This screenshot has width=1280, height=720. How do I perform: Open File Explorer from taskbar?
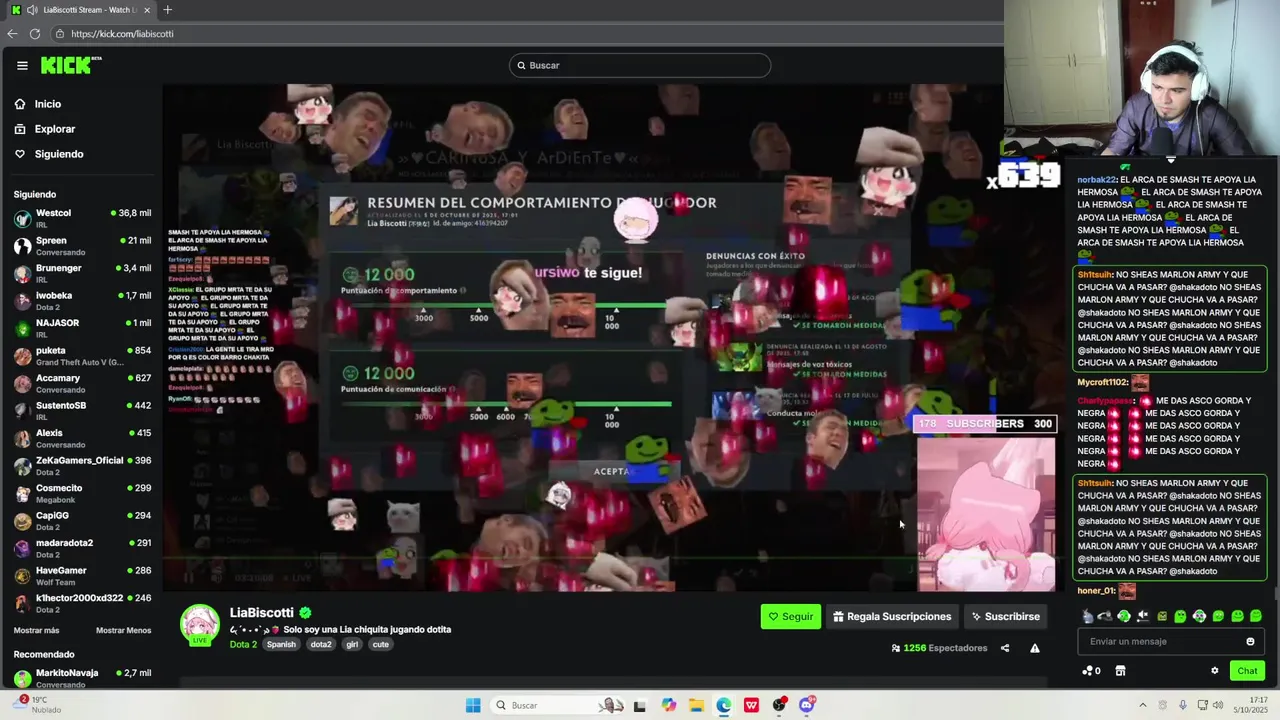pos(696,705)
